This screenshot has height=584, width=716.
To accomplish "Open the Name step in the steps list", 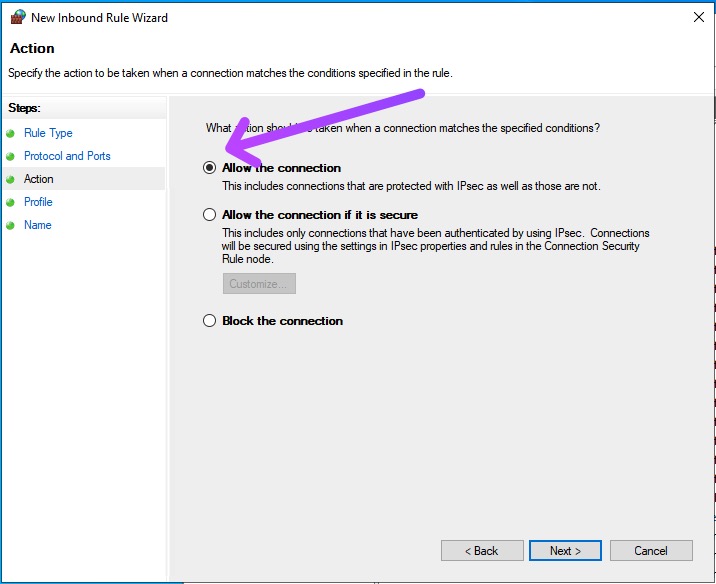I will point(38,225).
